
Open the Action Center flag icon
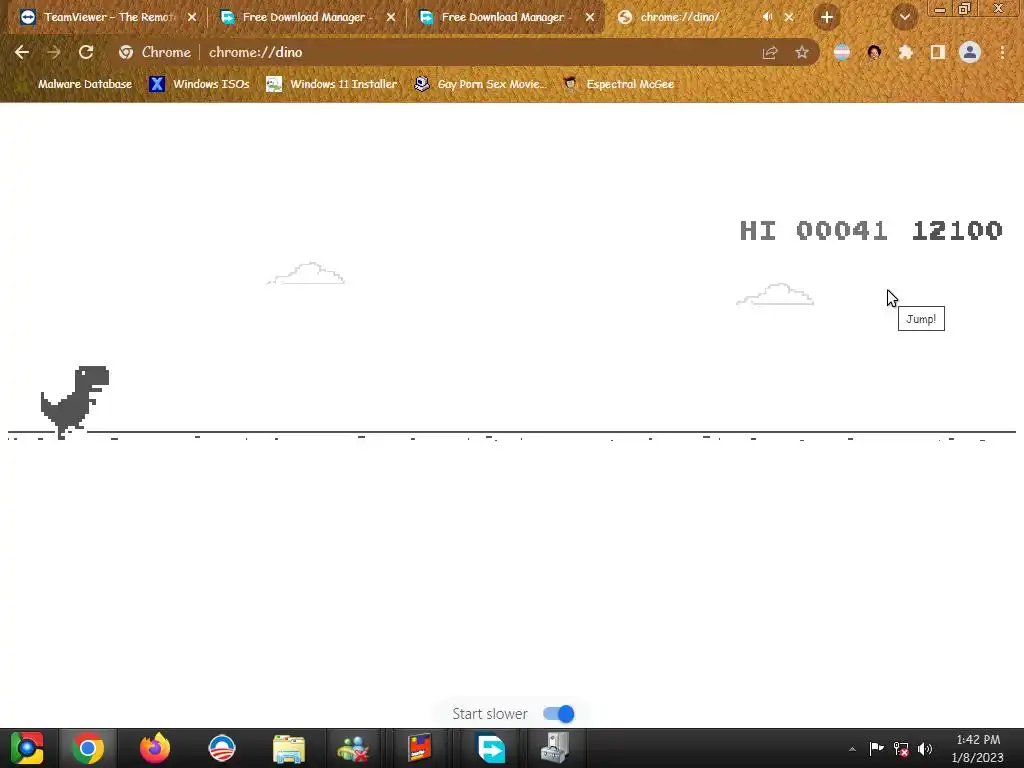click(876, 748)
